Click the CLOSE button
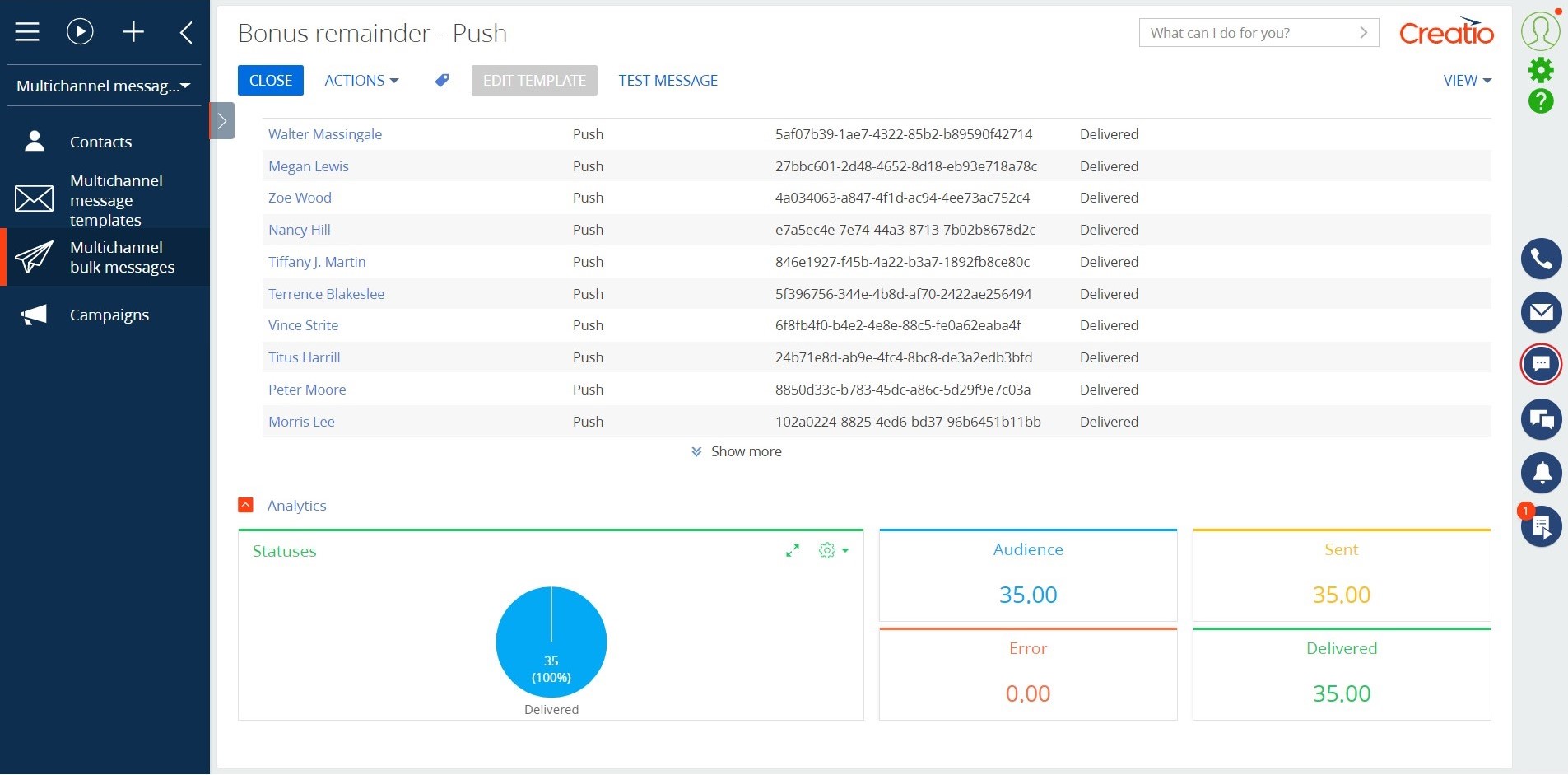The height and width of the screenshot is (775, 1568). coord(270,80)
